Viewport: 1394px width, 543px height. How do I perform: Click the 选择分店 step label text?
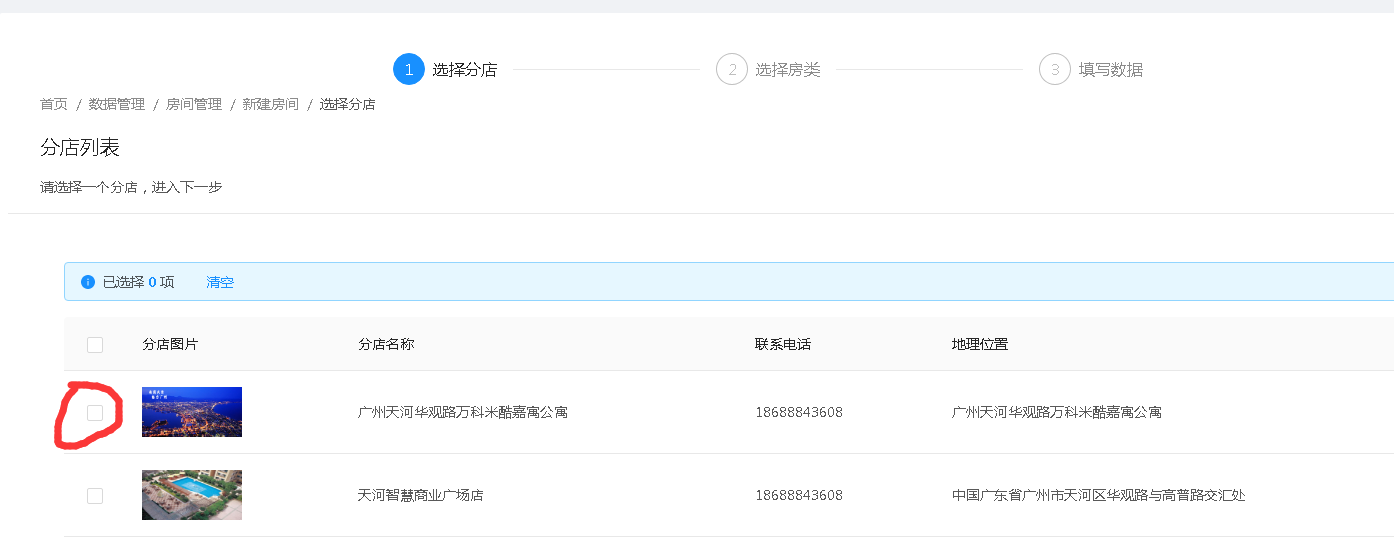click(465, 70)
